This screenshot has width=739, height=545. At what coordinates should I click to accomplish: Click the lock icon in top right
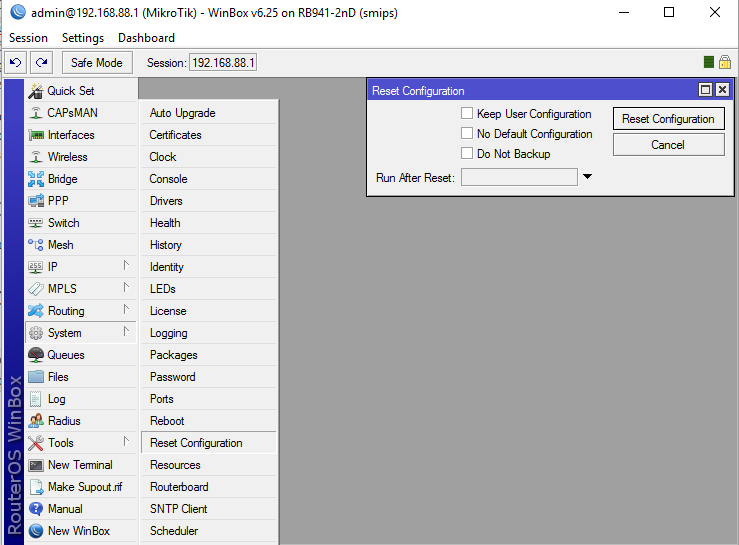725,62
